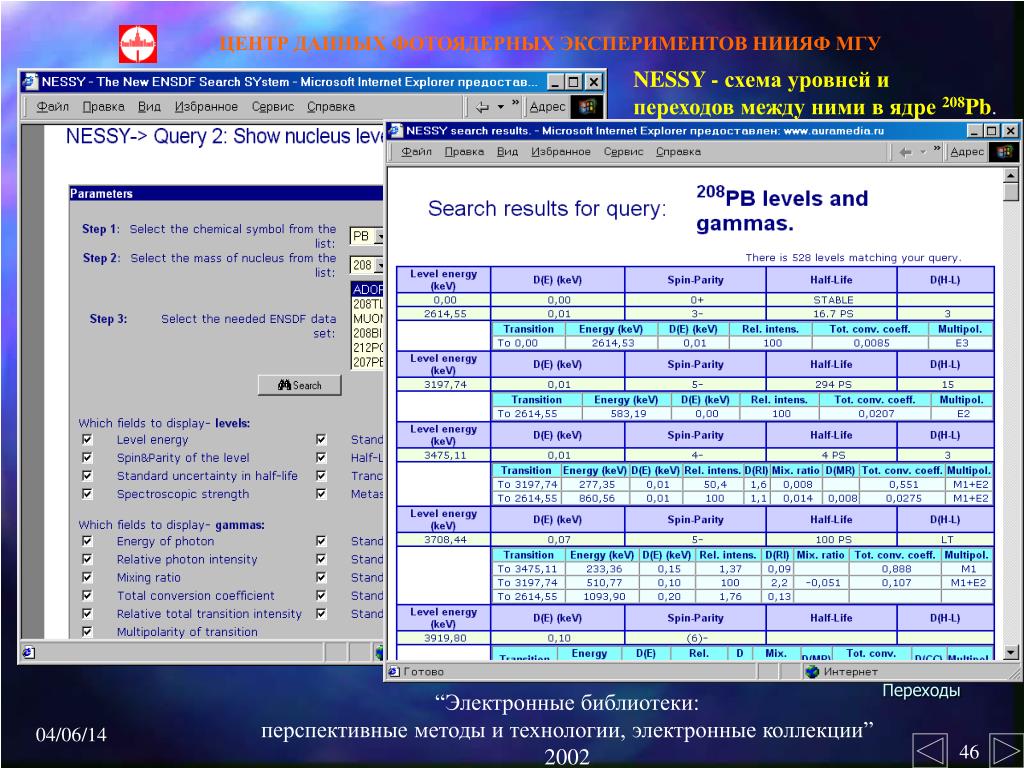Click Готово status page icon
This screenshot has width=1024, height=768.
coord(394,671)
